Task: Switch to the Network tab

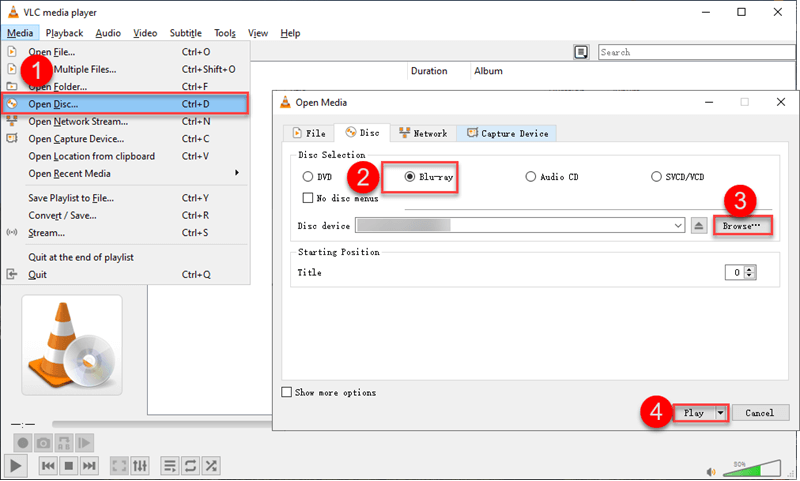Action: click(x=423, y=133)
